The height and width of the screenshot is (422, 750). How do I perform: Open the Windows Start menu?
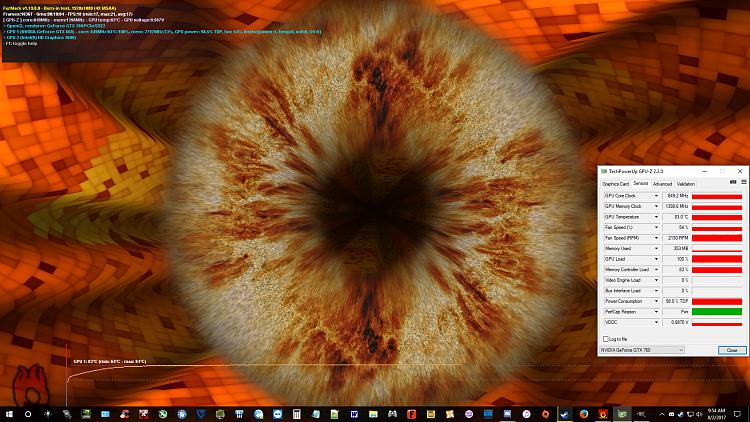[9, 414]
